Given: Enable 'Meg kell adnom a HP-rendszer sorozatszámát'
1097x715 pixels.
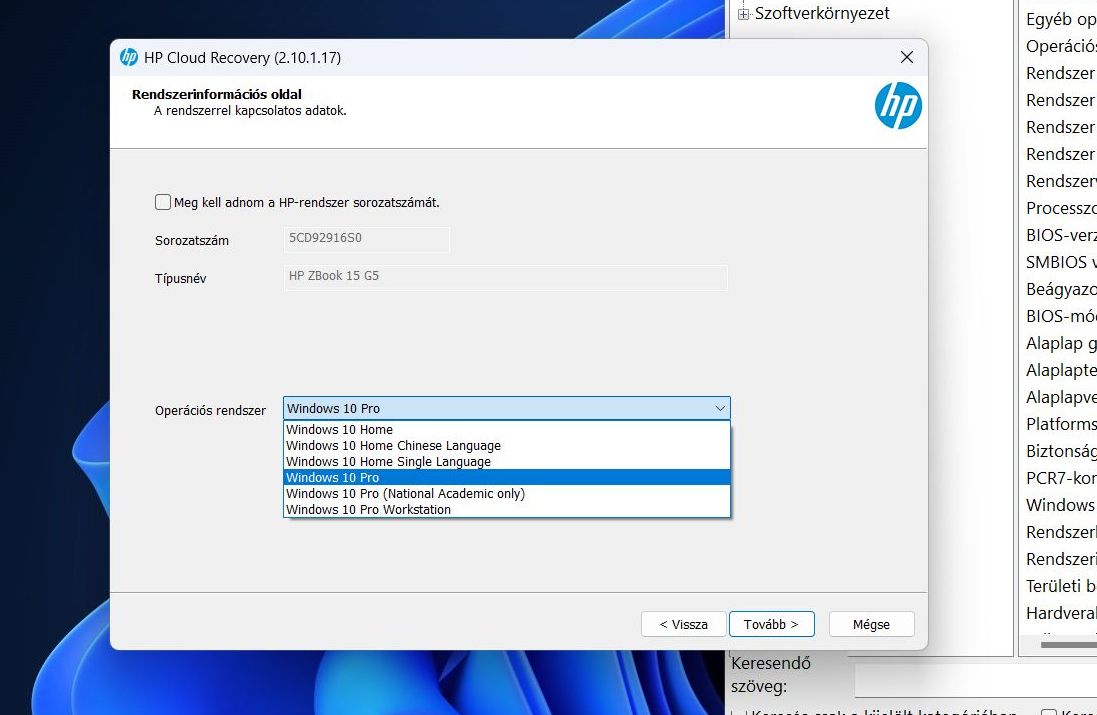Looking at the screenshot, I should 162,201.
